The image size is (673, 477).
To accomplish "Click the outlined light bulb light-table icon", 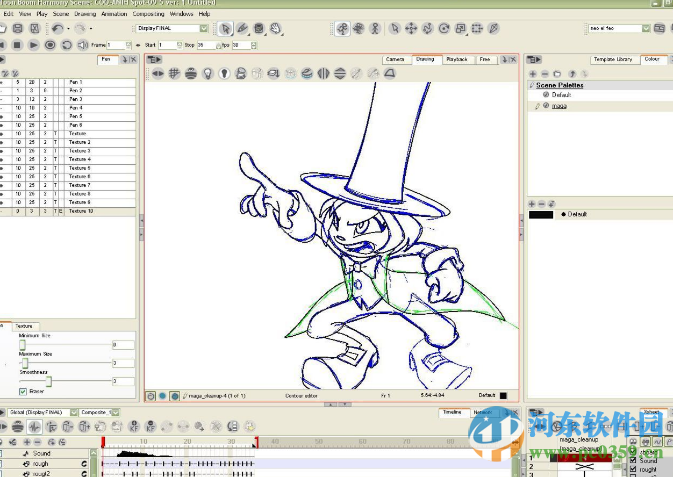I will 208,73.
